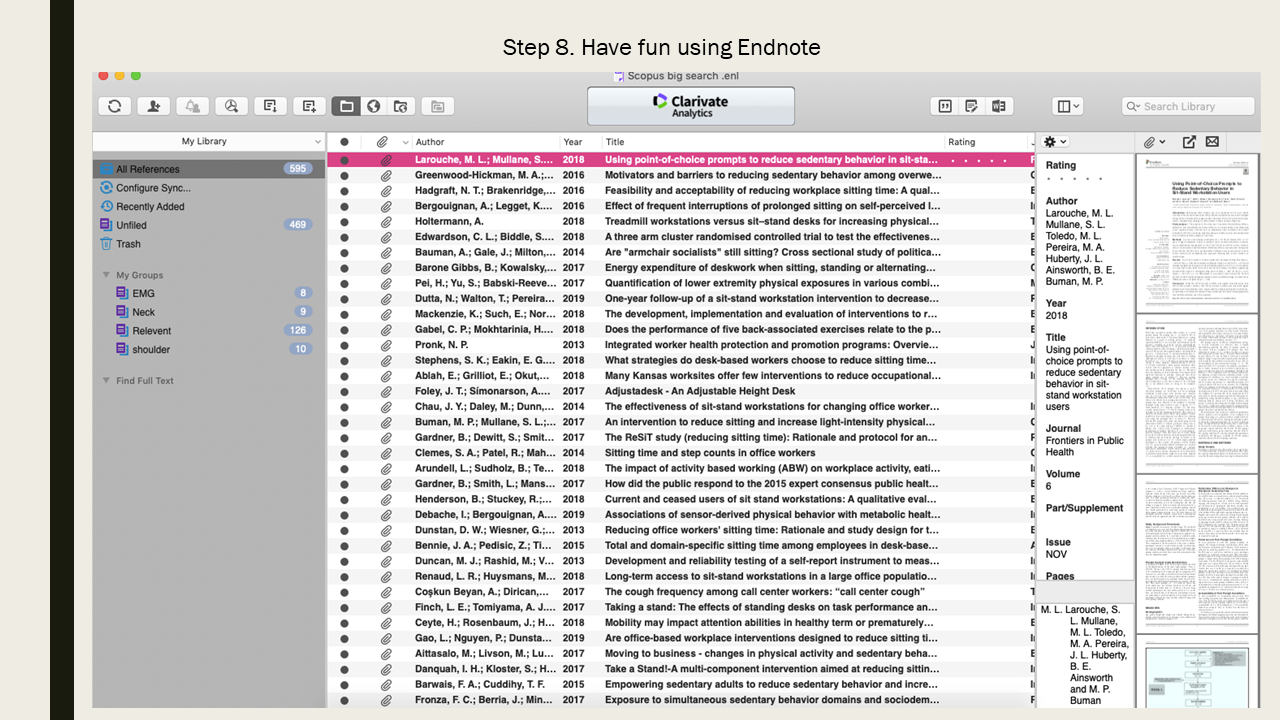Click the Clarivate Analytics banner button

point(691,106)
